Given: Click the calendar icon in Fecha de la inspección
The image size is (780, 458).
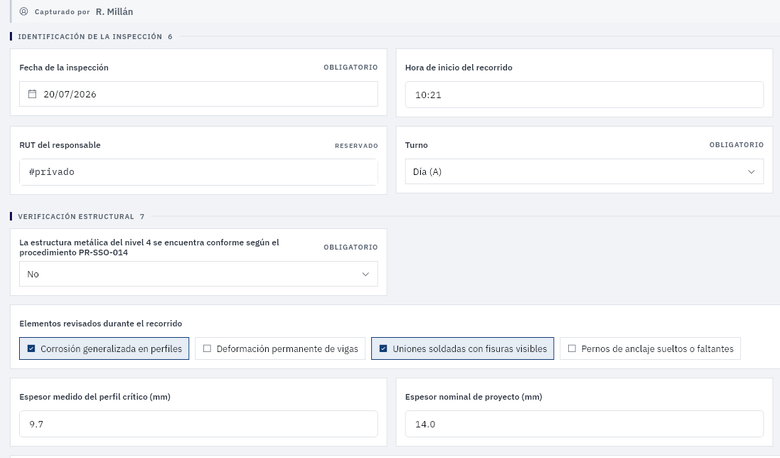Looking at the screenshot, I should tap(32, 94).
